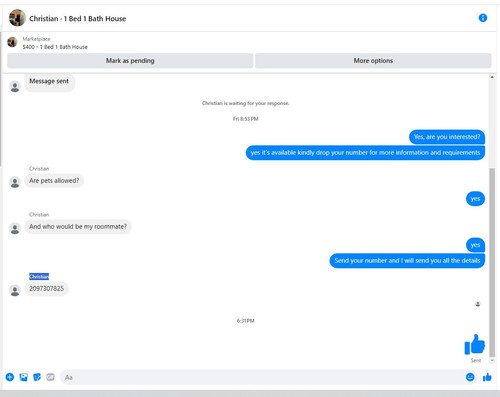Open the Marketplace listing thumbnail
This screenshot has width=500, height=397.
[12, 42]
